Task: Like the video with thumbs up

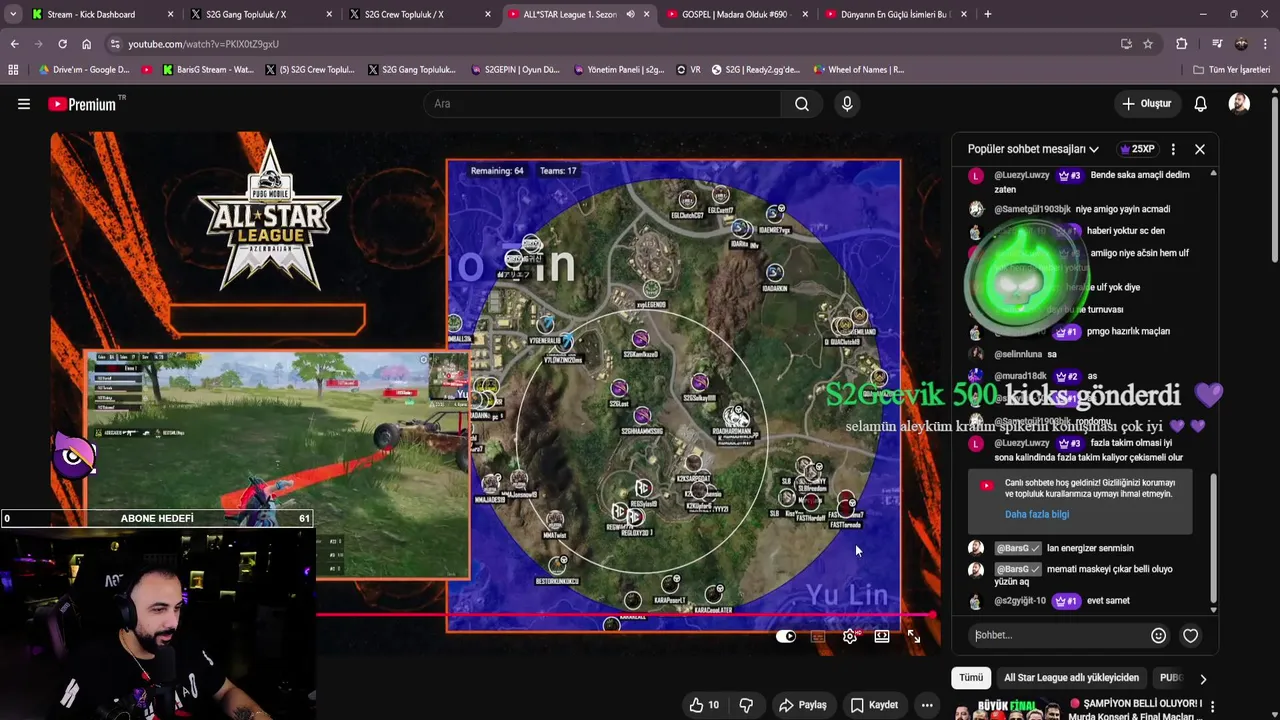Action: (703, 705)
